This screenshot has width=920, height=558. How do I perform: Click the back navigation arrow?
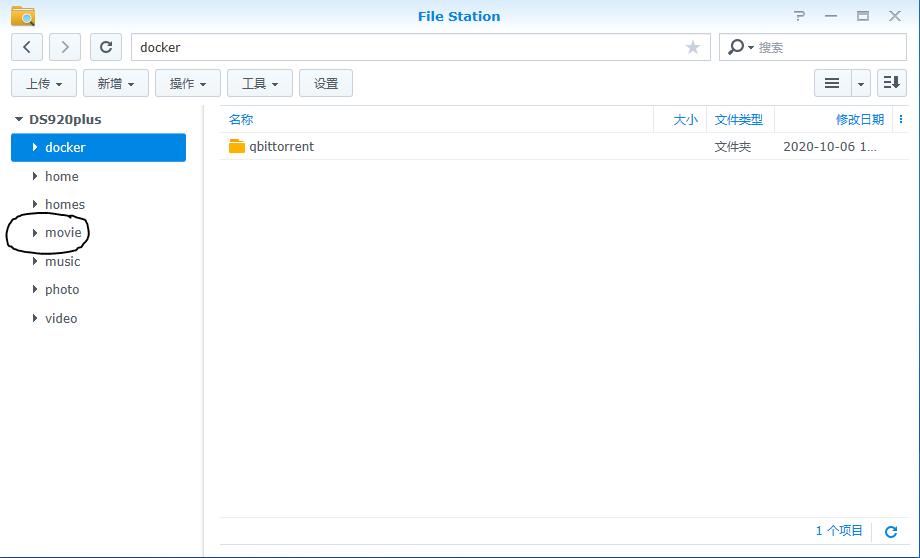[27, 47]
